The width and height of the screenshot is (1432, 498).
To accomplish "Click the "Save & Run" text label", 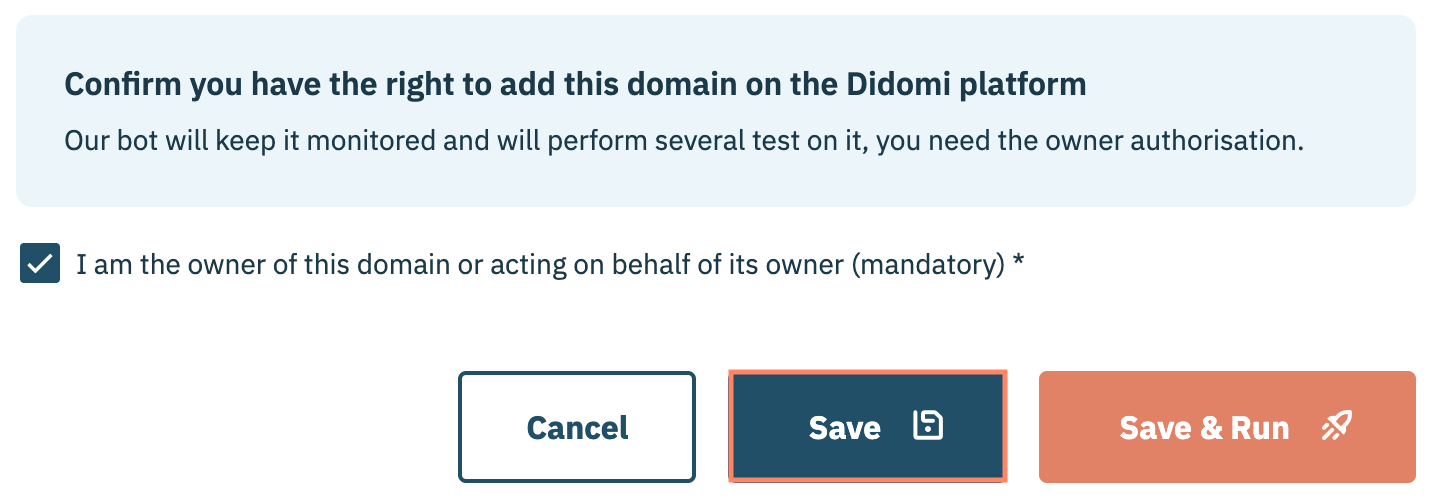I will coord(1204,428).
